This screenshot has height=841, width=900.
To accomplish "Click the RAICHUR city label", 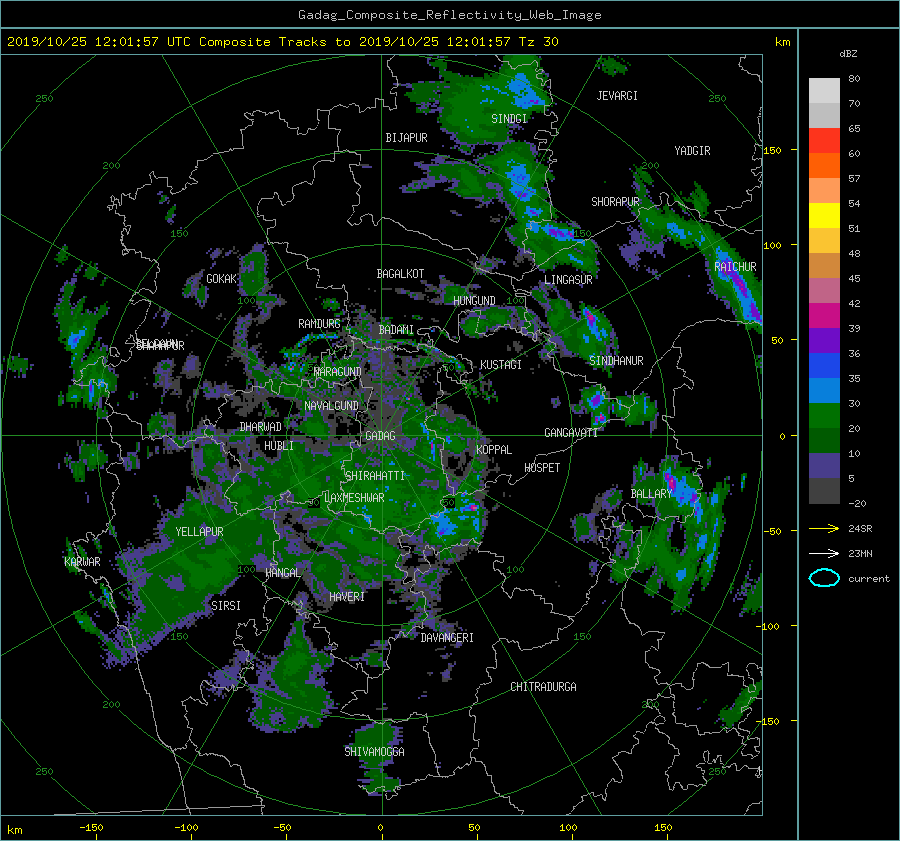I will 735,267.
